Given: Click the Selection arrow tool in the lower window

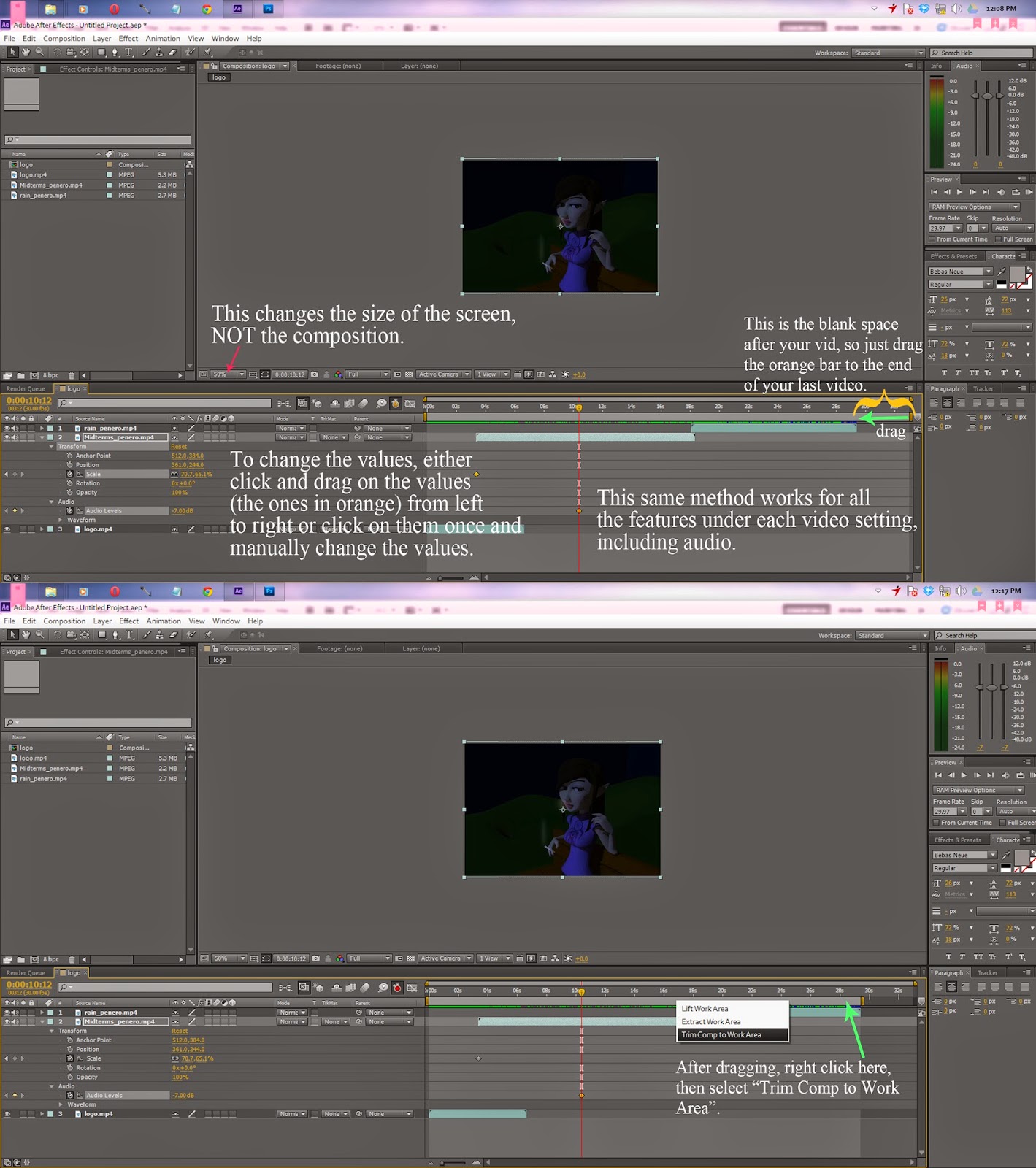Looking at the screenshot, I should tap(12, 635).
